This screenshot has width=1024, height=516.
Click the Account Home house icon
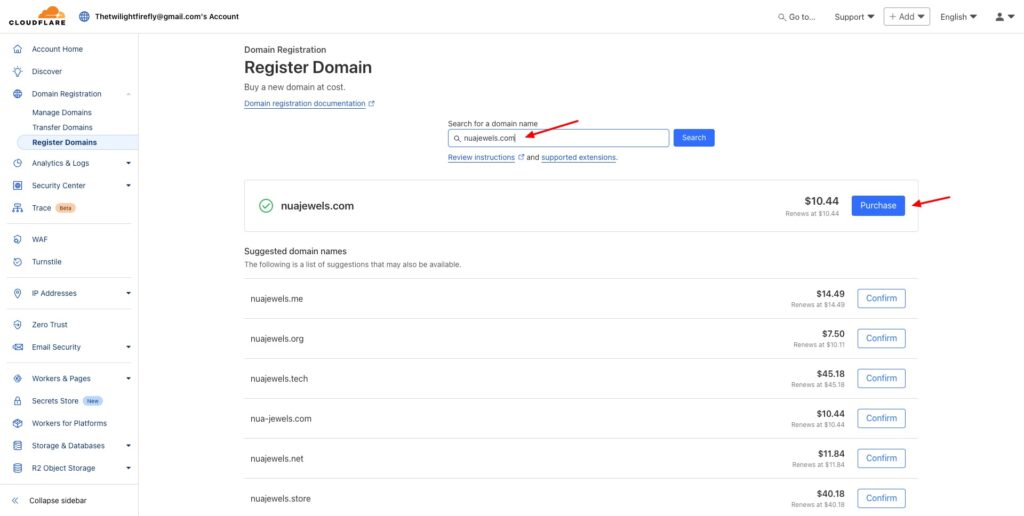(18, 49)
